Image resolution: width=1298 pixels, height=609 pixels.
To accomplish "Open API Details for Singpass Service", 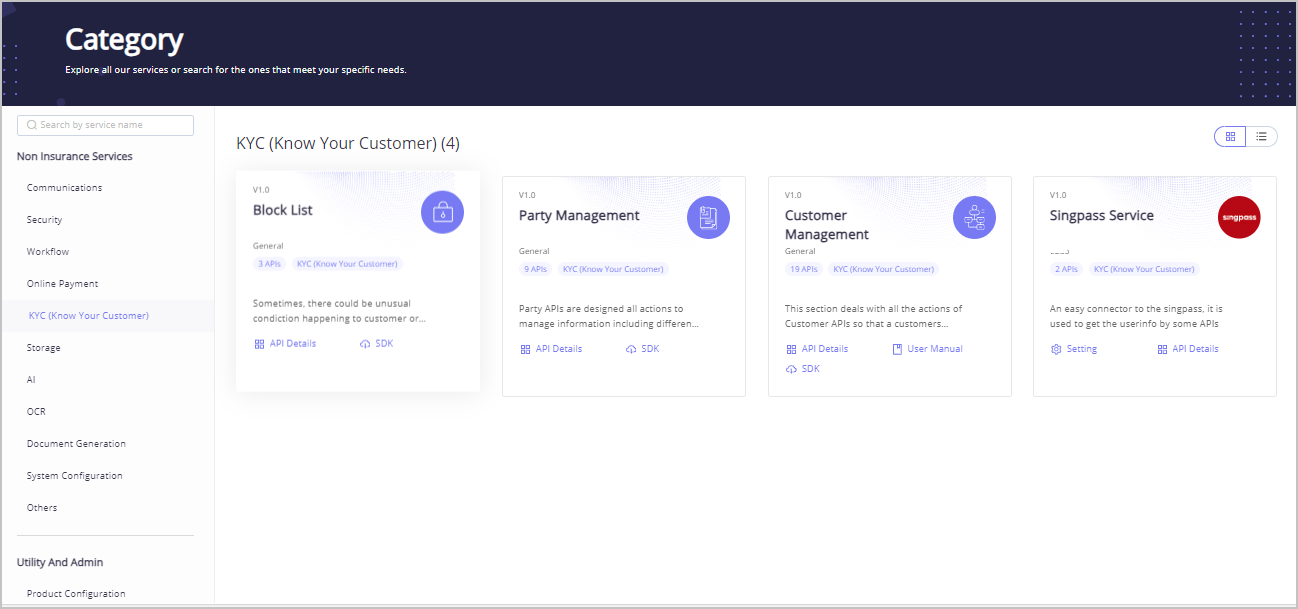I will (1188, 349).
